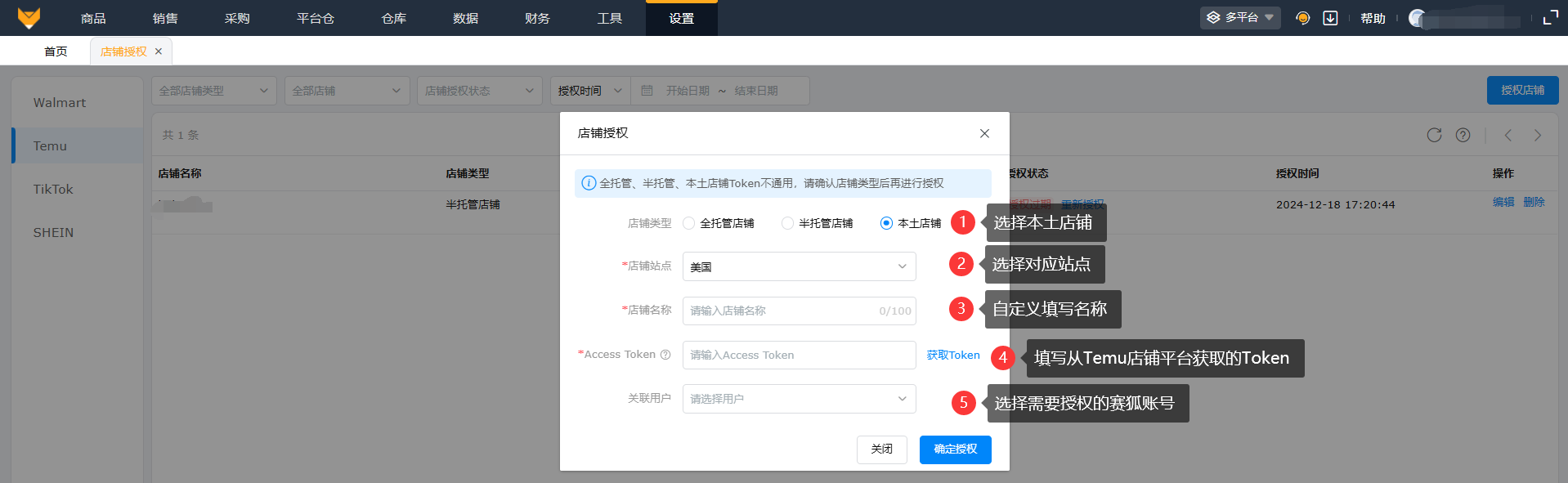Click the 开始日期 date field

tap(688, 91)
